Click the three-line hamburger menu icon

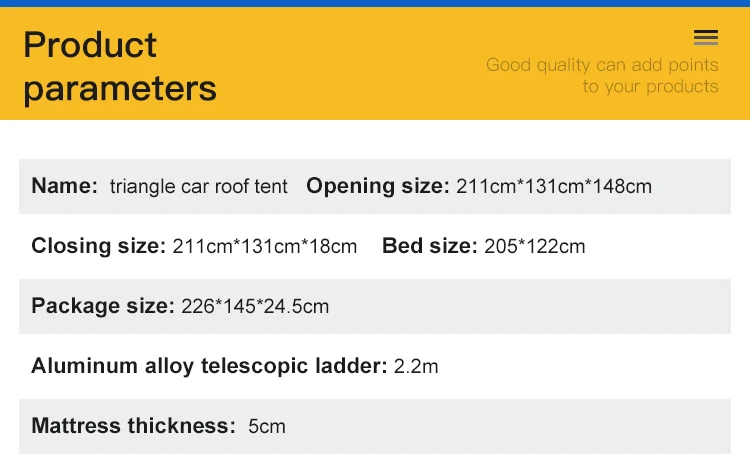tap(705, 38)
